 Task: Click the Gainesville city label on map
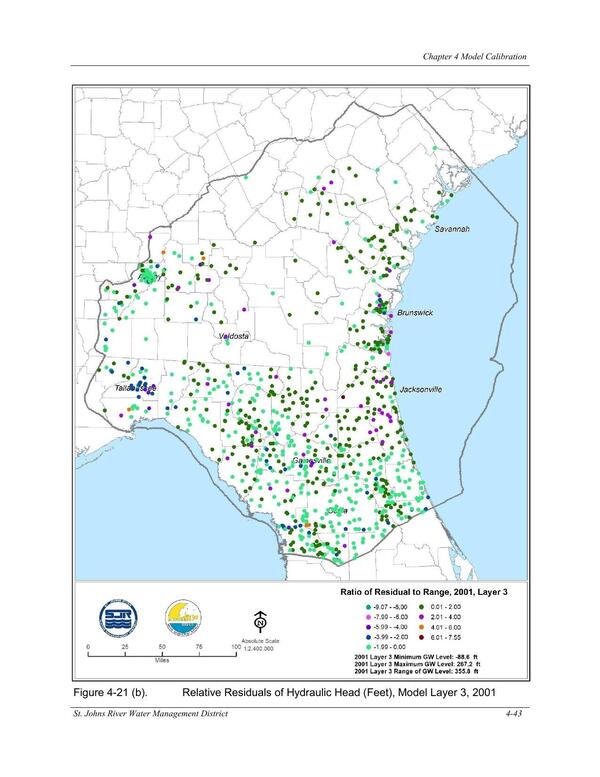coord(311,461)
